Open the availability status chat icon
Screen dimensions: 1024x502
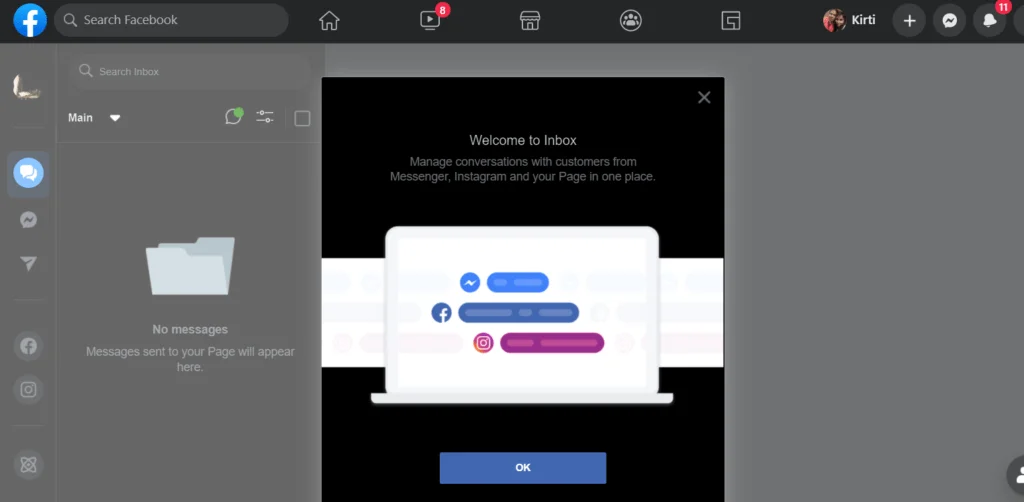tap(233, 117)
